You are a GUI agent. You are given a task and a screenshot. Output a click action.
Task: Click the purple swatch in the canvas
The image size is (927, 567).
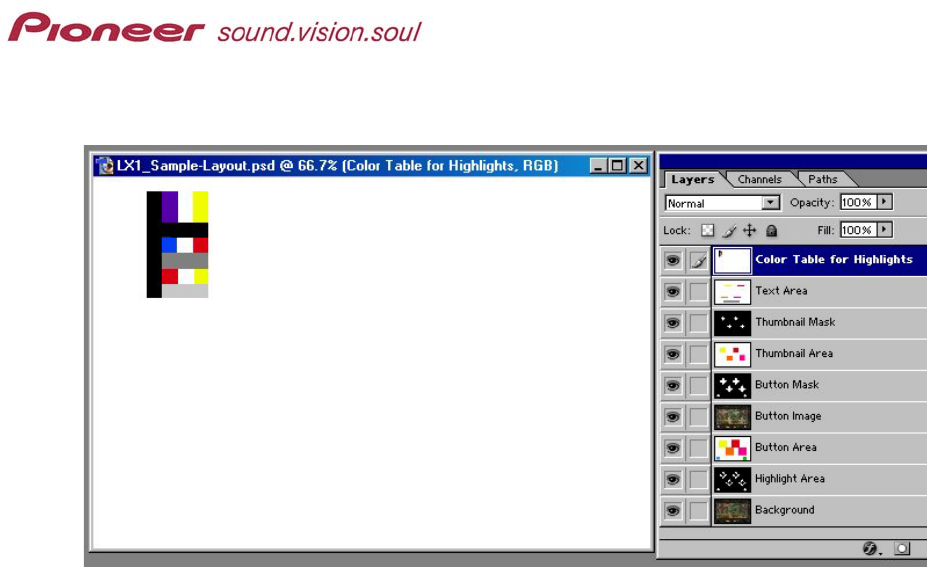click(170, 207)
